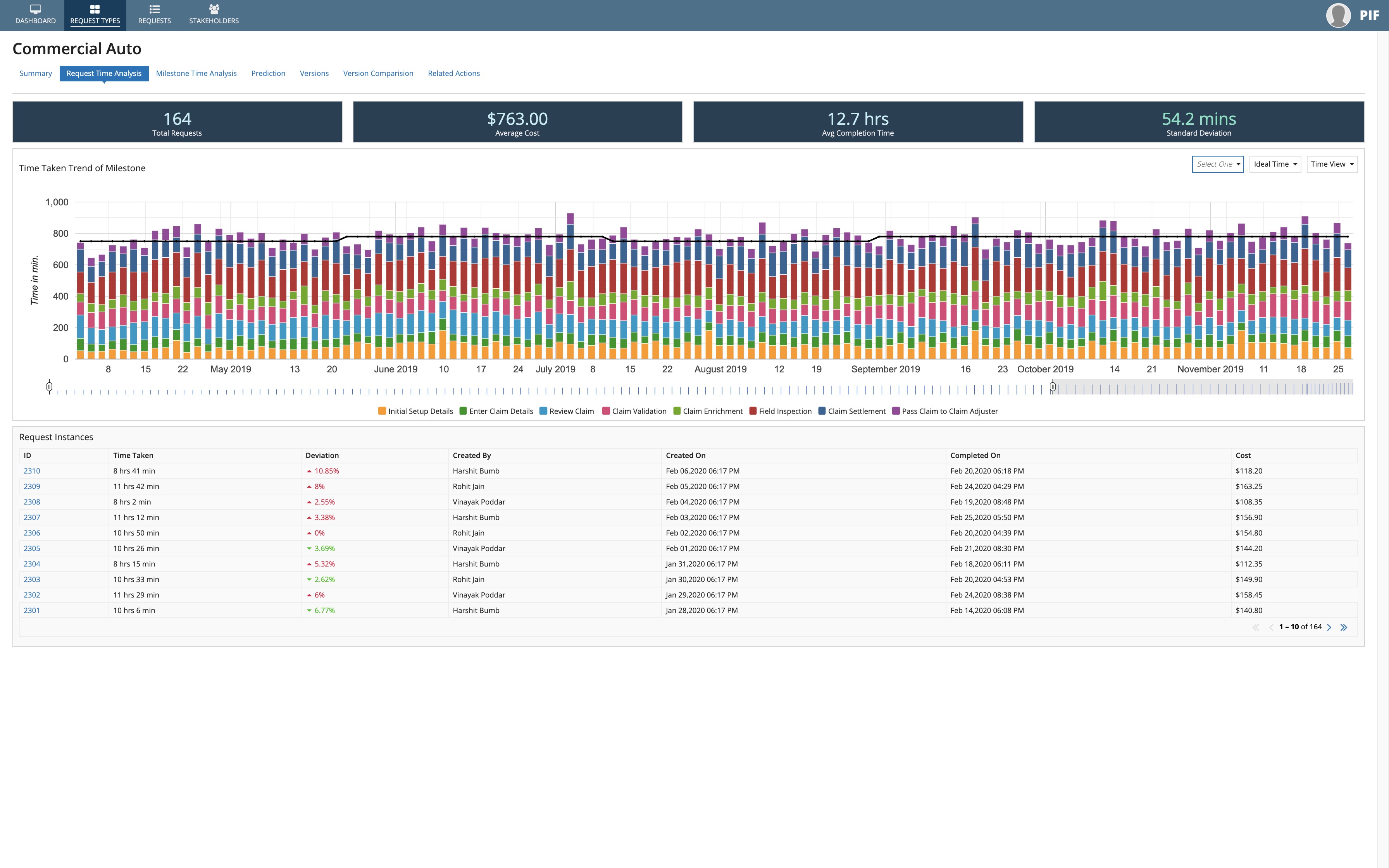Open request instance 2310
The image size is (1389, 868).
[x=32, y=471]
